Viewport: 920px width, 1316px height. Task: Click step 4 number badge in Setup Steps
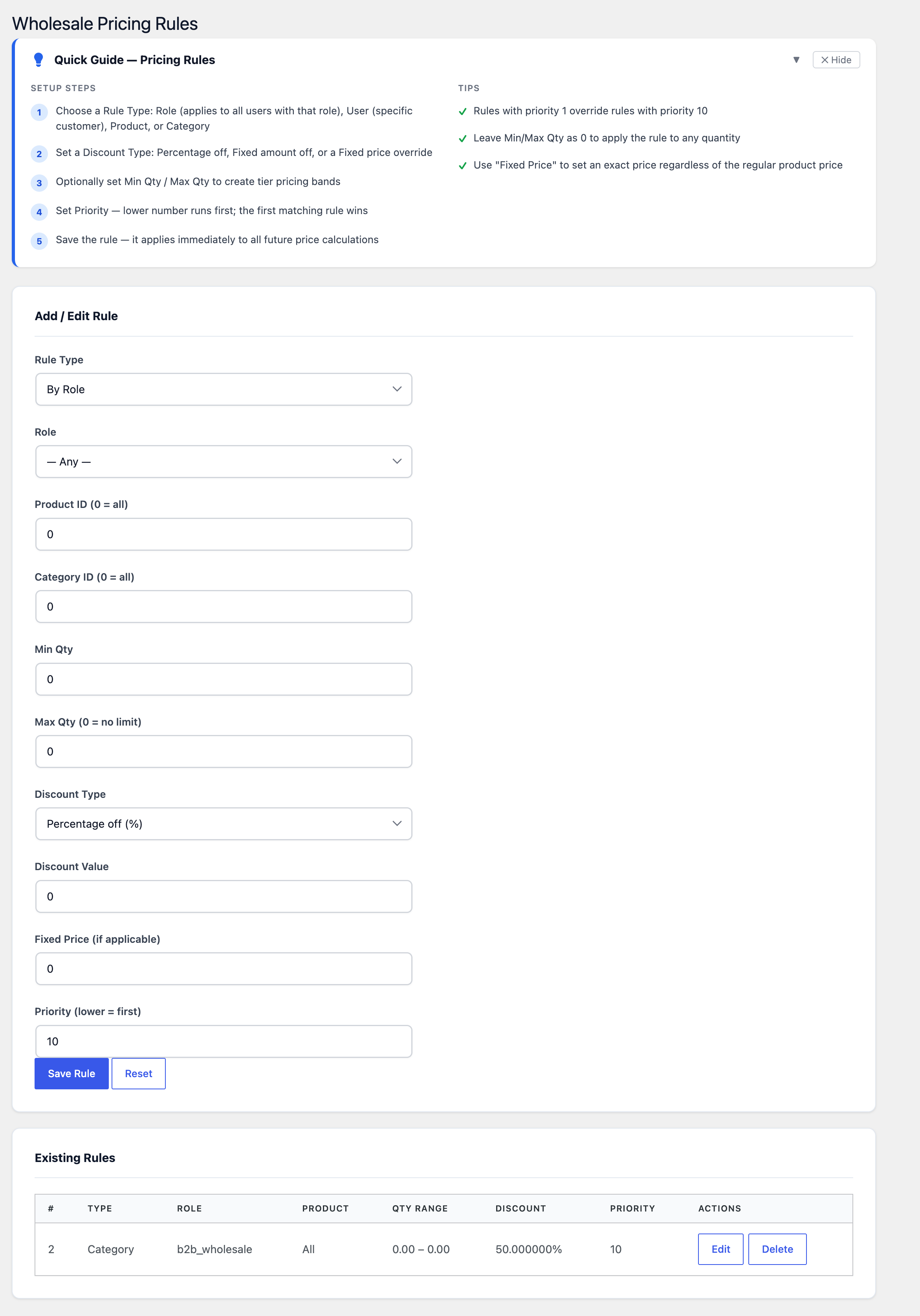click(x=39, y=212)
